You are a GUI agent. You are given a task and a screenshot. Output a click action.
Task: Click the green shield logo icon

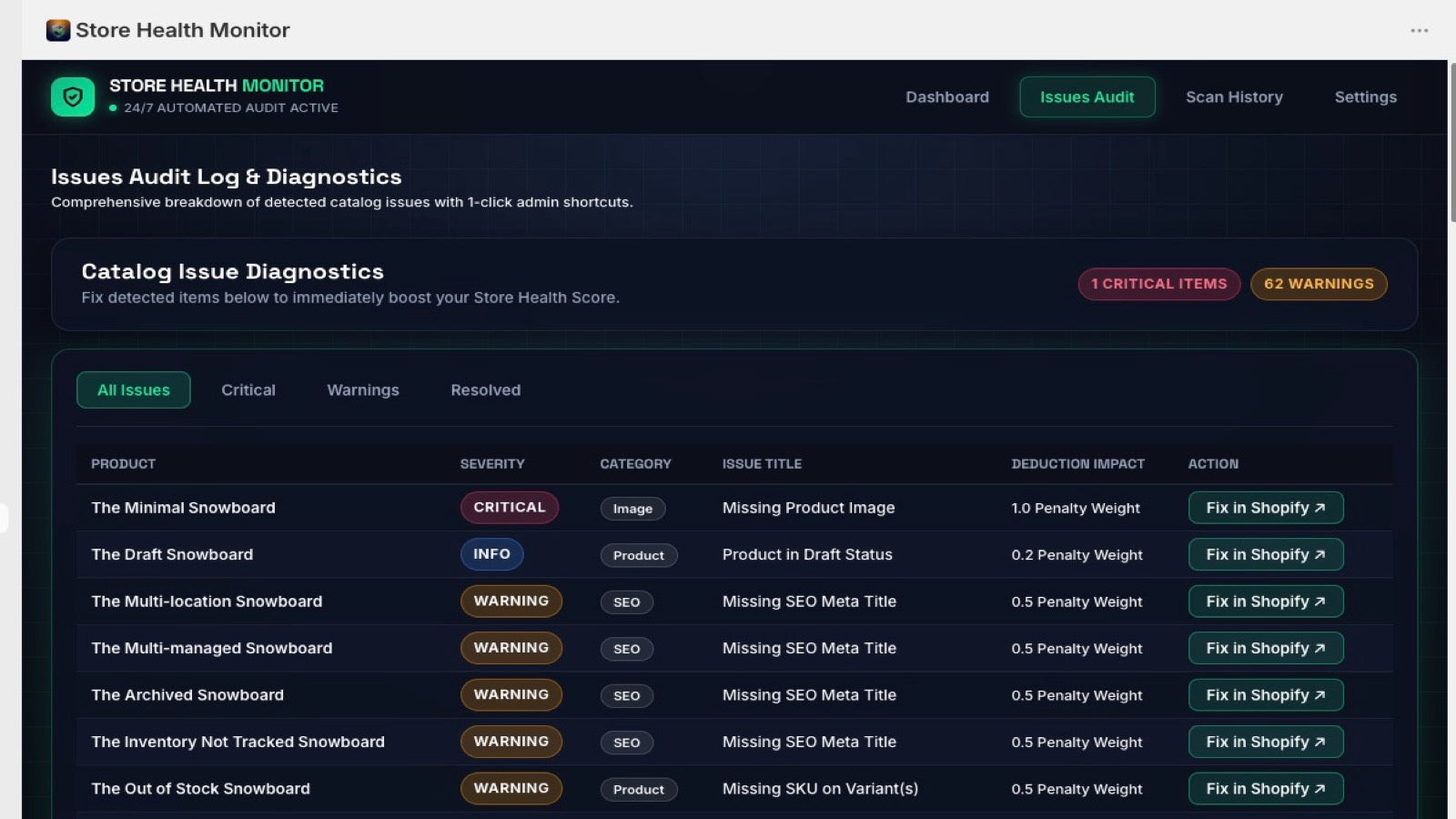(x=73, y=96)
